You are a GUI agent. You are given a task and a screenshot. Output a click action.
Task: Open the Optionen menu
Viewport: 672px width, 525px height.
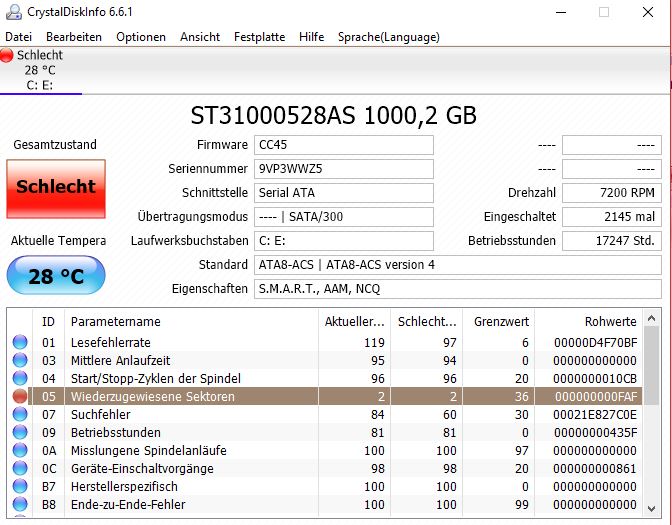[141, 37]
